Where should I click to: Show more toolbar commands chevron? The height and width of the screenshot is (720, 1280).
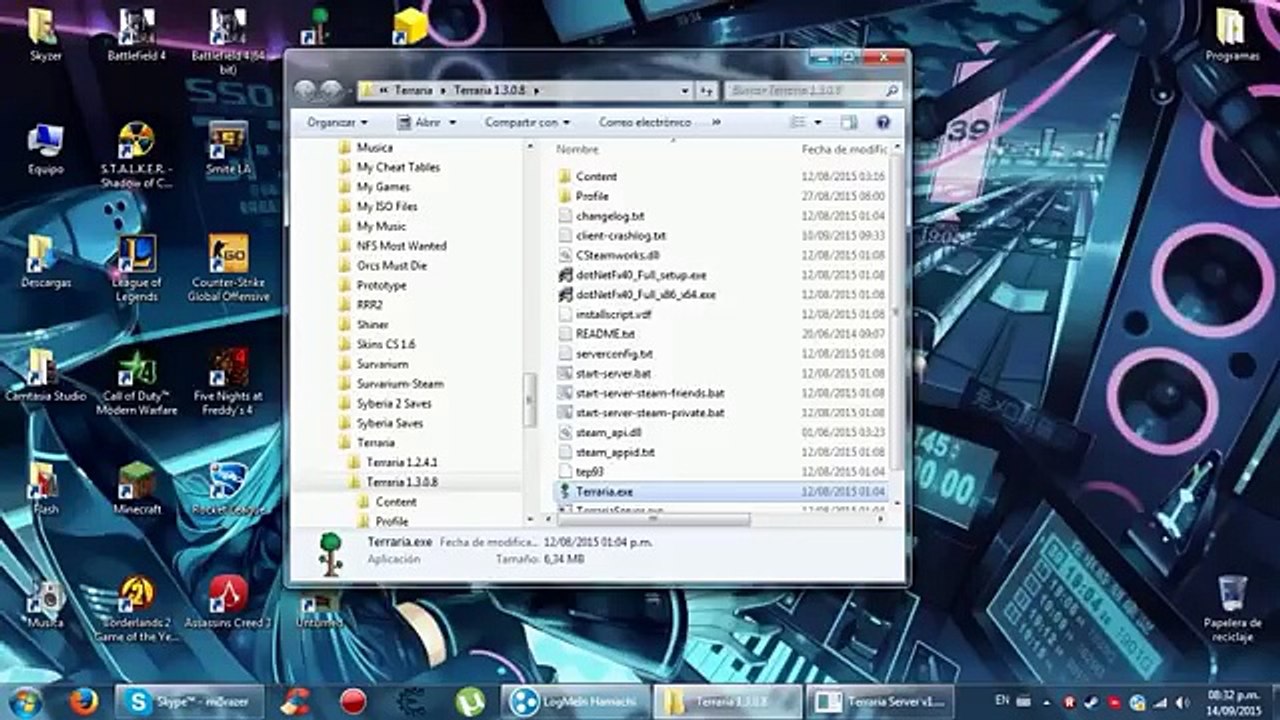click(716, 122)
